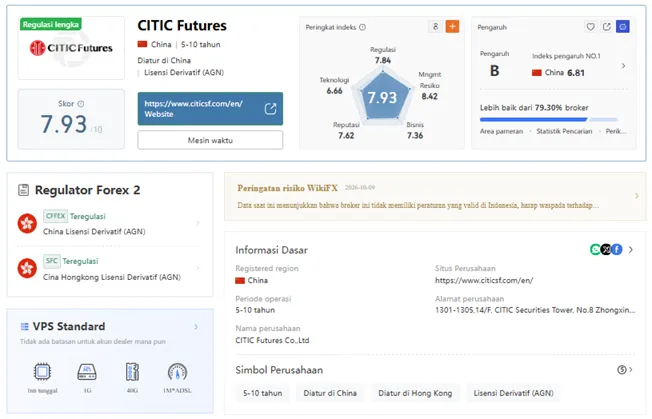Click the Diatur di Hong Kong tag

point(415,393)
